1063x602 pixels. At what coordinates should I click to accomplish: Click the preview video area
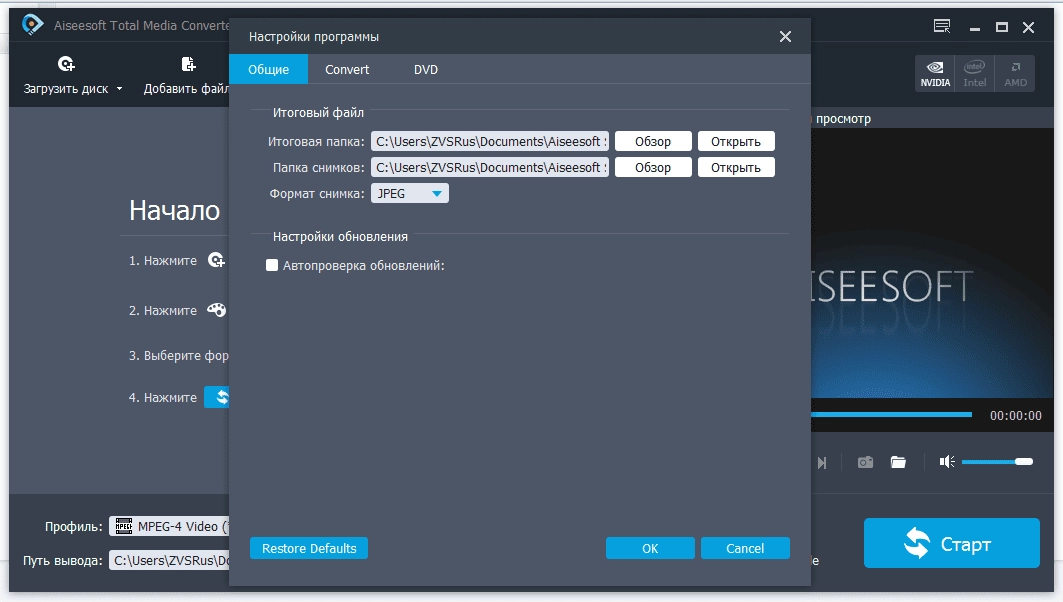pos(931,264)
